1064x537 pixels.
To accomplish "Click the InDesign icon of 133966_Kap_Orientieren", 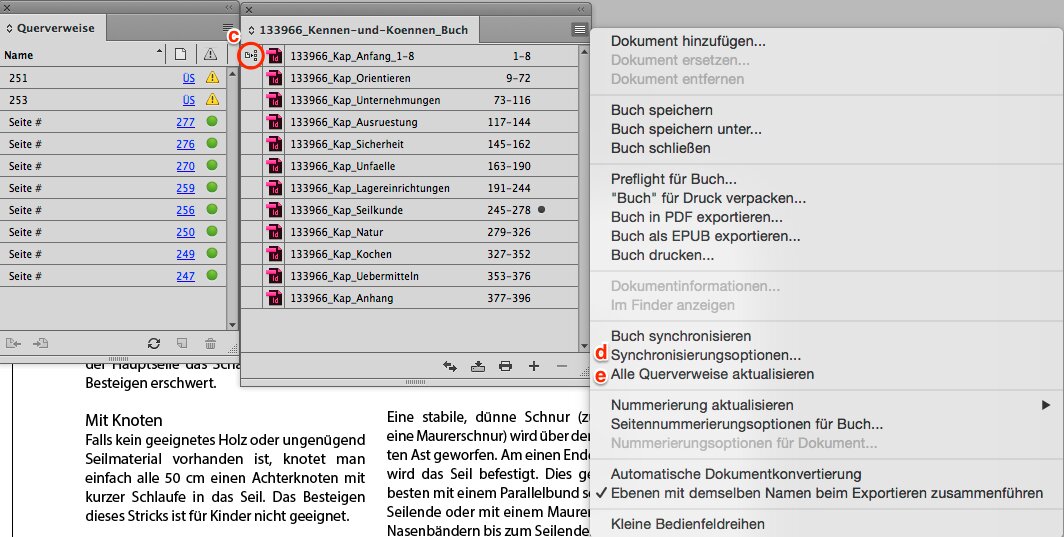I will 274,78.
